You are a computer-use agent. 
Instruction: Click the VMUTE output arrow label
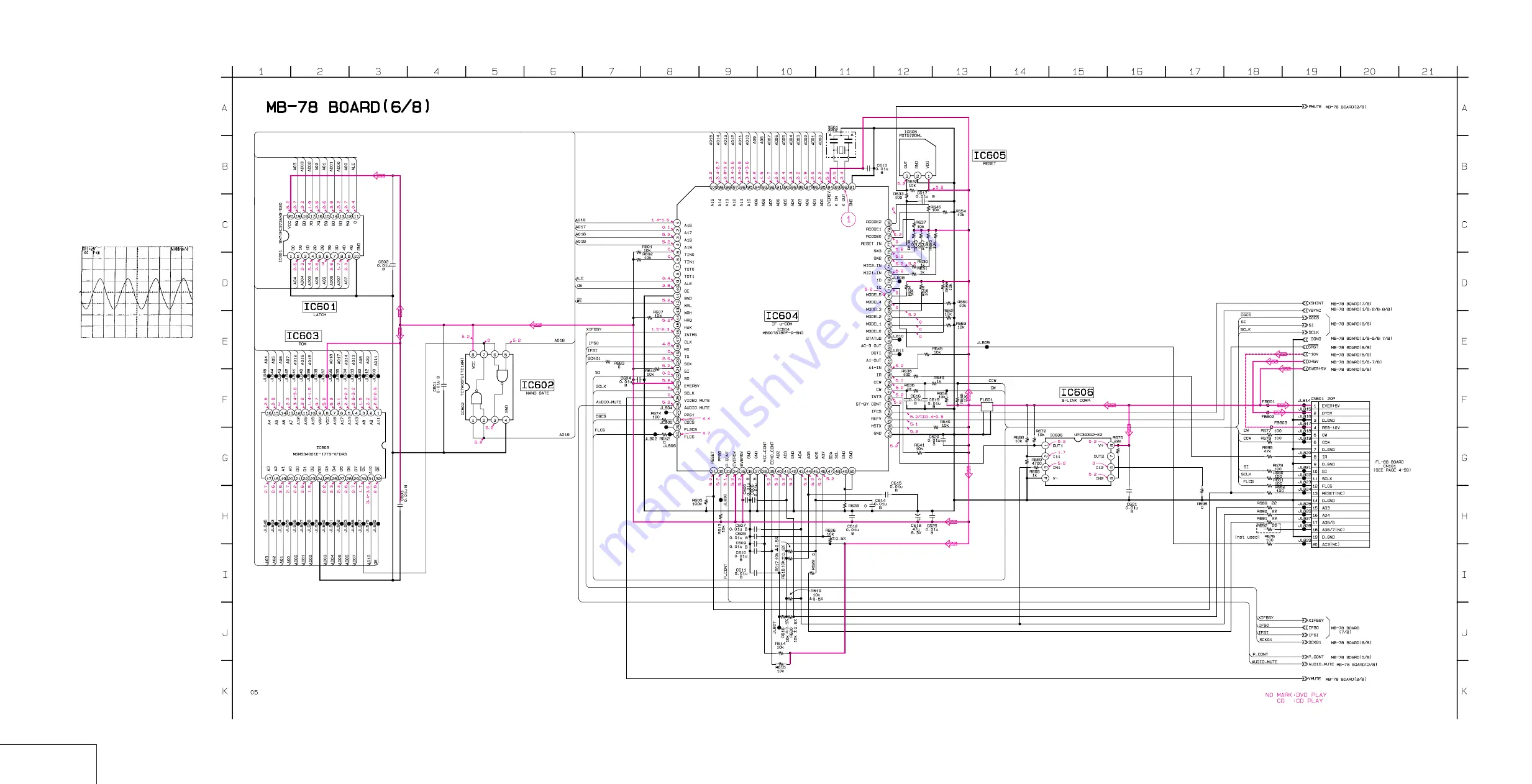pos(1315,680)
